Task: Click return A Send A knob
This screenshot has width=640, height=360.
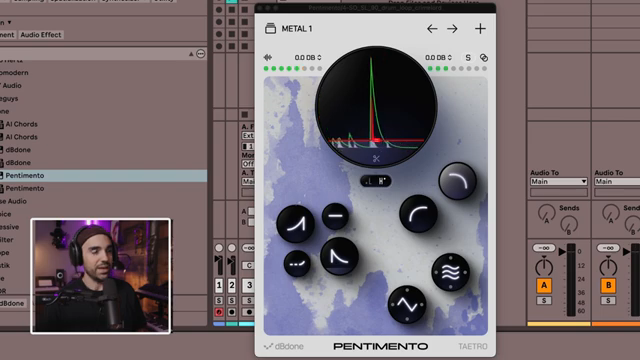Action: [546, 213]
